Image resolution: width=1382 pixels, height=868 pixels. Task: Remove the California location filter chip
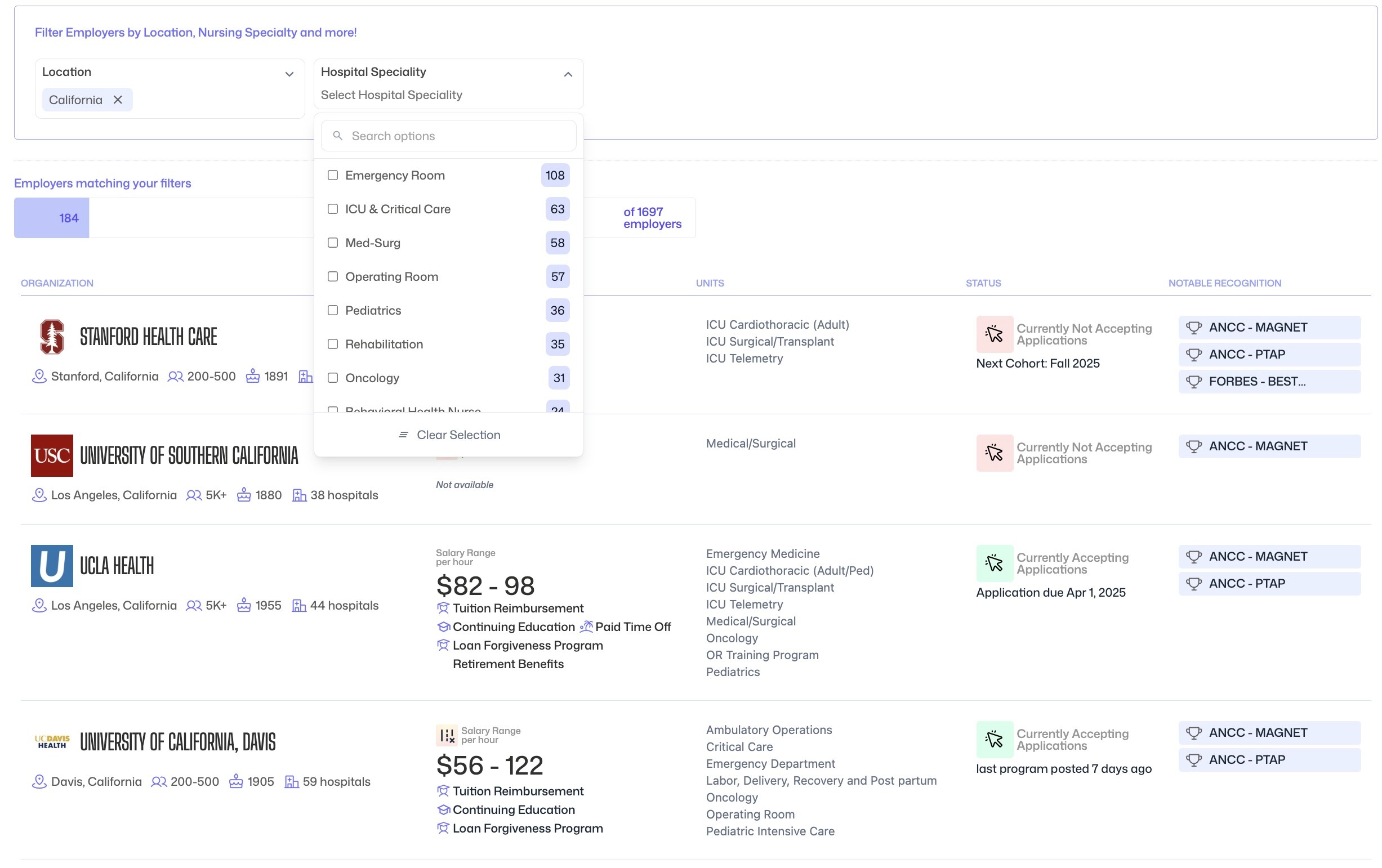(x=118, y=100)
